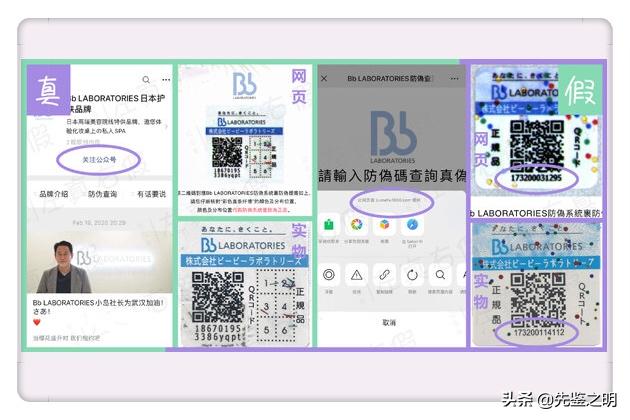This screenshot has width=630, height=420.
Task: Tap the QR code on the real label photo
Action: [217, 297]
